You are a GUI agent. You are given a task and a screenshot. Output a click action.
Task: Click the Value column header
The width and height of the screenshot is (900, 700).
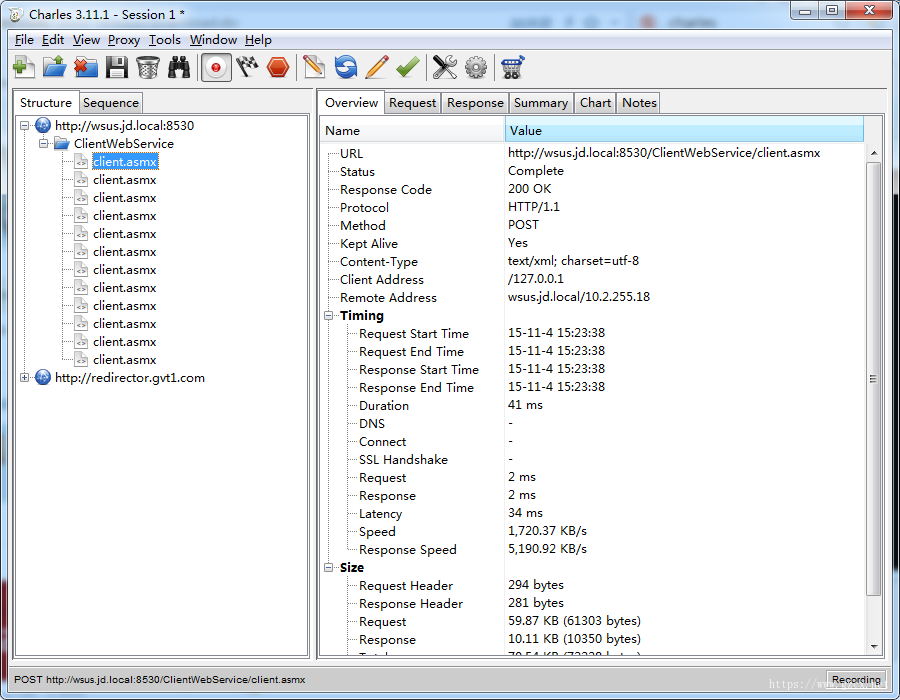684,130
